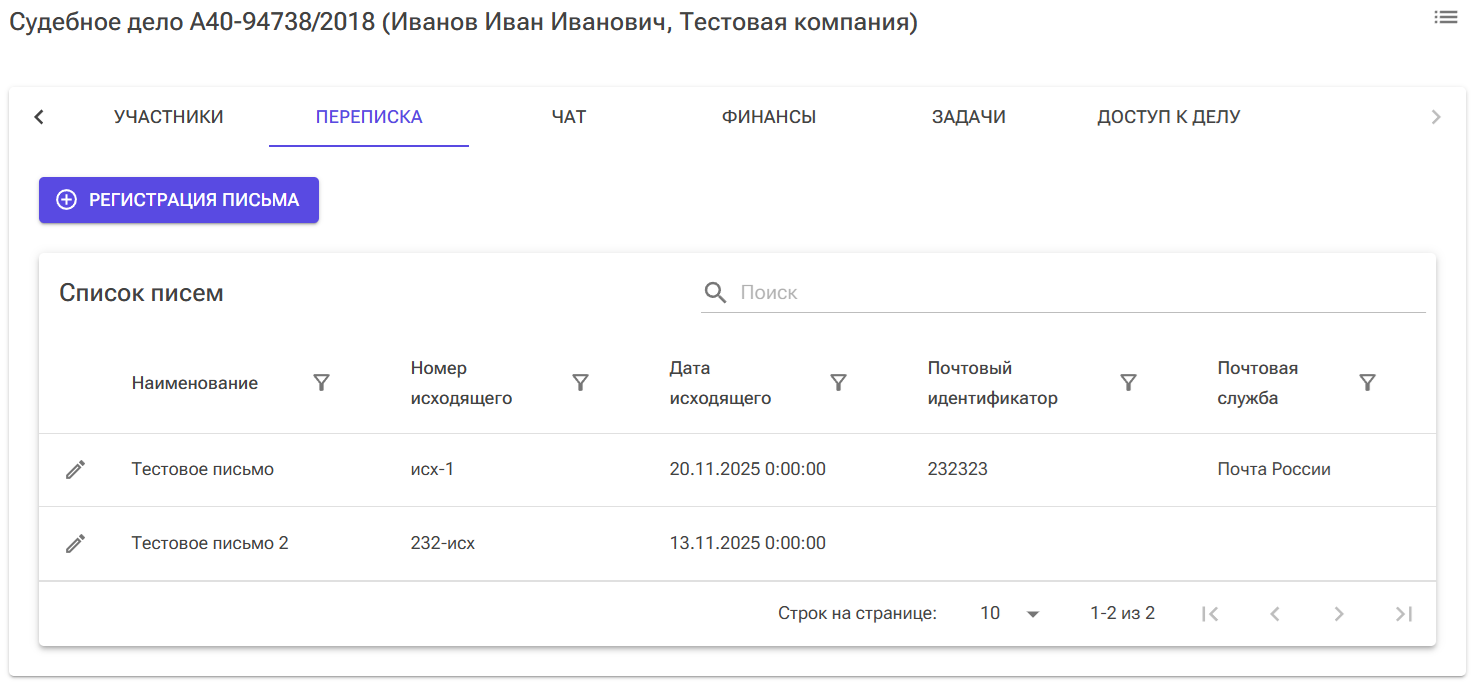Image resolution: width=1477 pixels, height=688 pixels.
Task: Filter by Почтовая служба column
Action: tap(1367, 382)
